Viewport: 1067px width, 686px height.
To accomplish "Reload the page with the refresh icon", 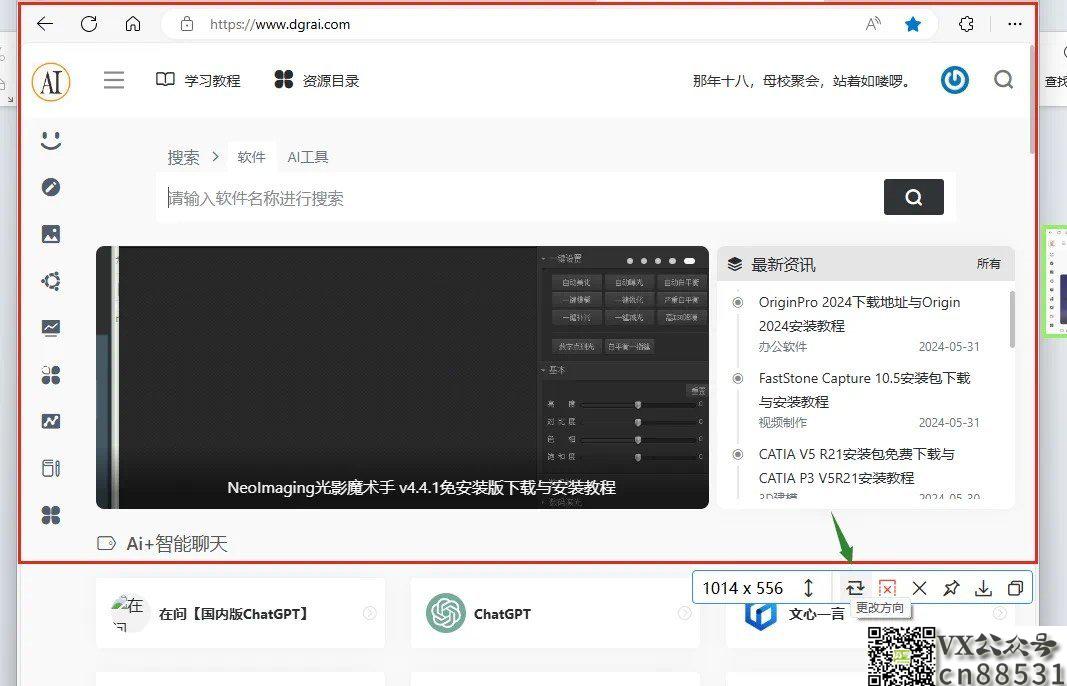I will click(x=89, y=24).
